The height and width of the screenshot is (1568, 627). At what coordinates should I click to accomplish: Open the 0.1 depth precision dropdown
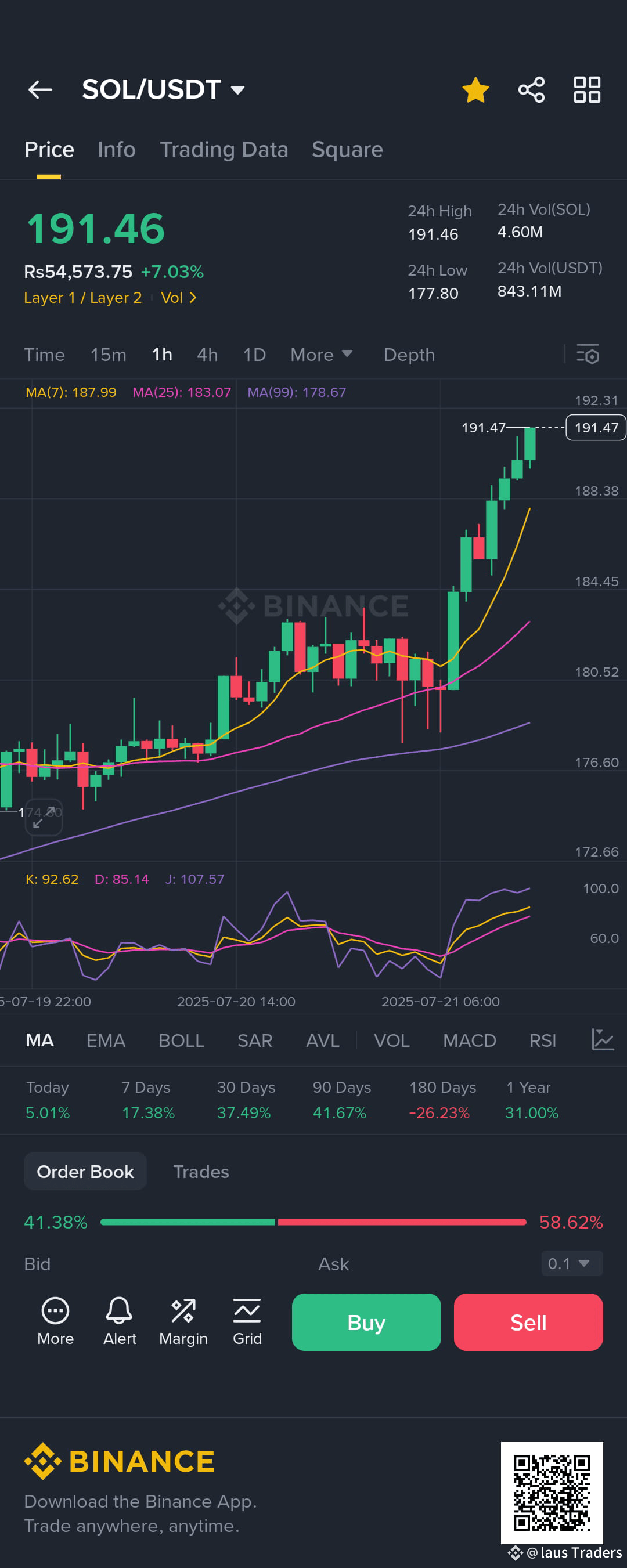[x=572, y=1264]
